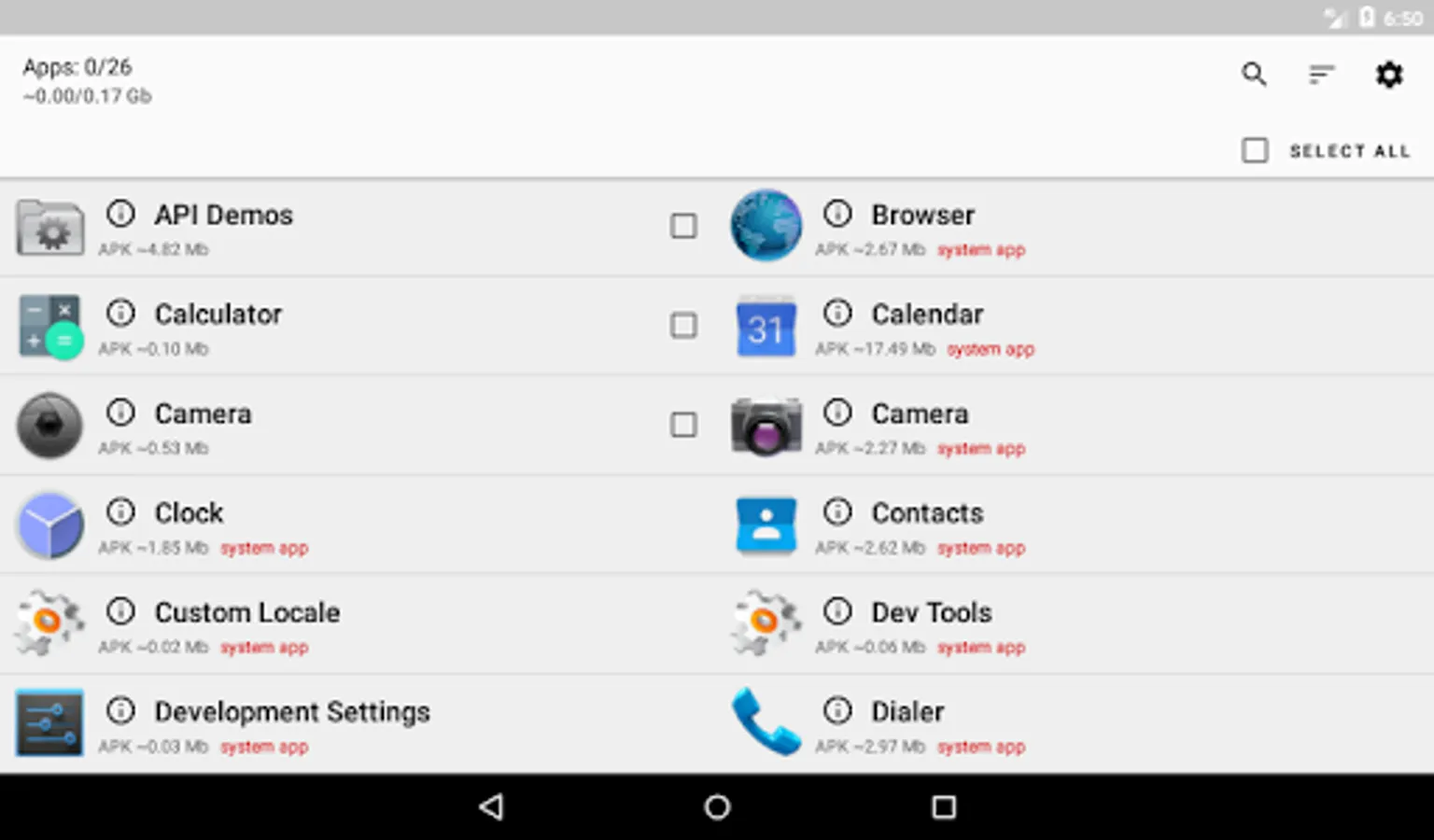The image size is (1434, 840).
Task: Tap the Custom Locale gear icon
Action: click(x=50, y=623)
